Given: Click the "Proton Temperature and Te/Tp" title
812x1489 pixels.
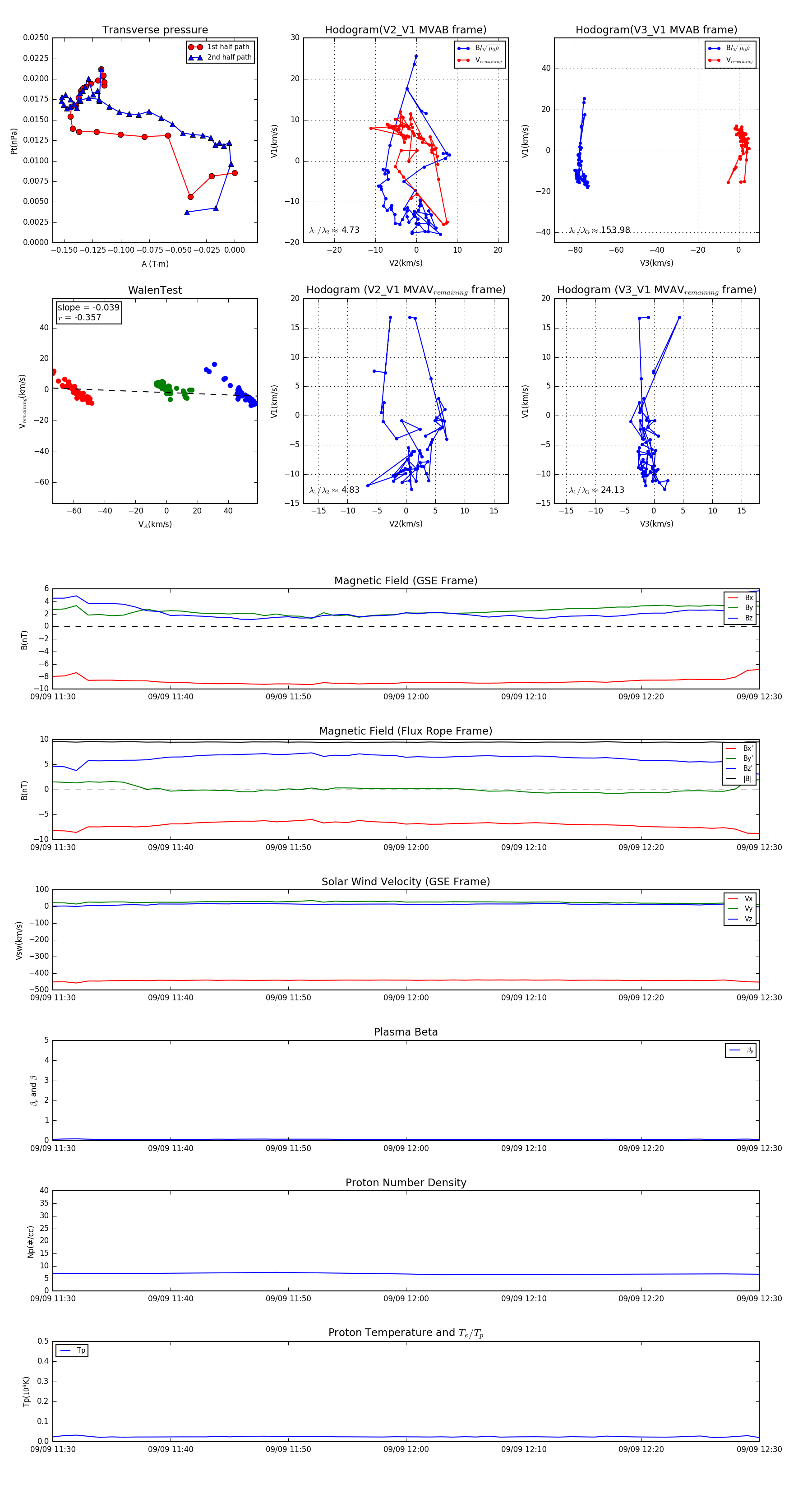Looking at the screenshot, I should click(406, 1333).
